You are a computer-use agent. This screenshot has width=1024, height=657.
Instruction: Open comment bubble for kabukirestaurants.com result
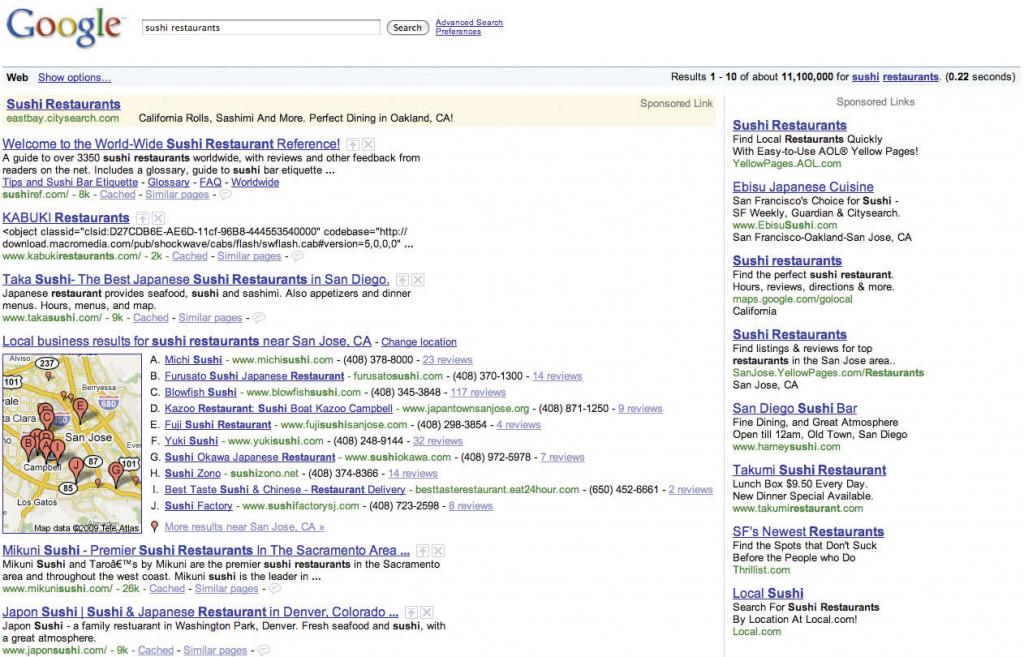click(297, 257)
